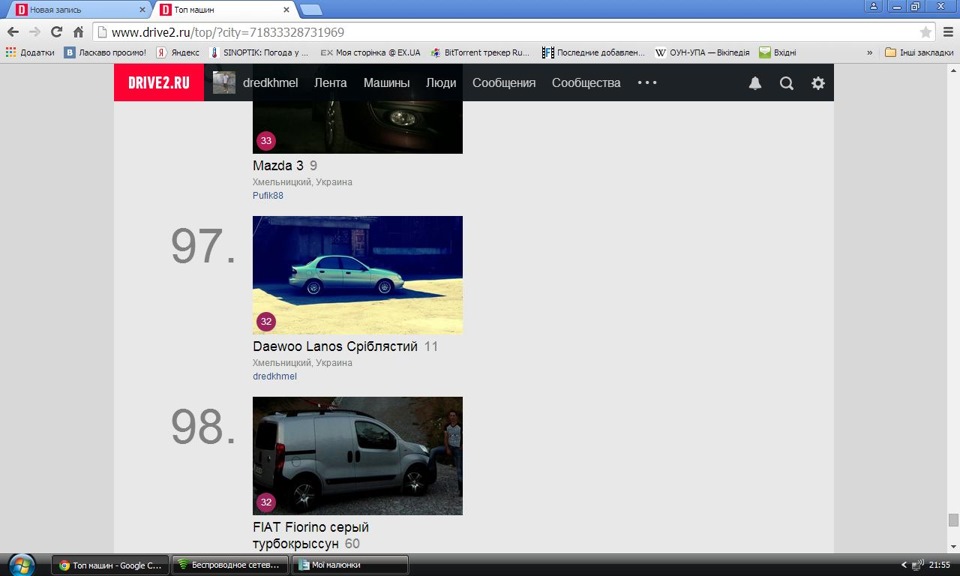
Task: Open the browser Home page
Action: (x=78, y=32)
